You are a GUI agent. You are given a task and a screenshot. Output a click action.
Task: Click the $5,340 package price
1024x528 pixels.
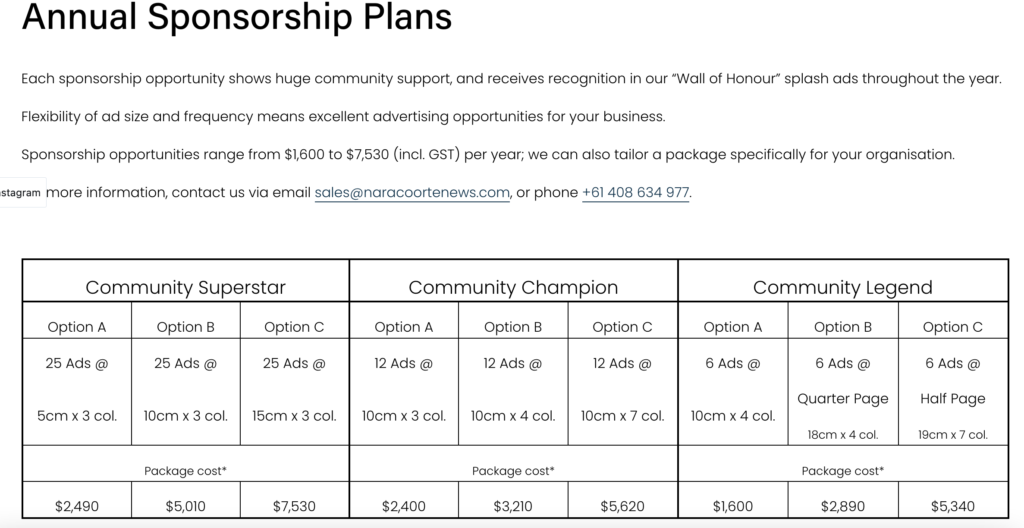point(952,507)
